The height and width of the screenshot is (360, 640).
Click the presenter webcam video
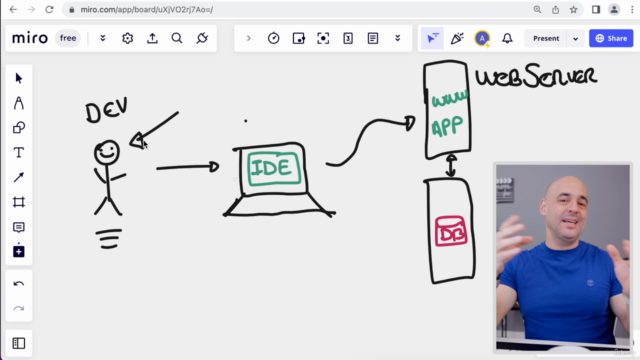point(563,257)
